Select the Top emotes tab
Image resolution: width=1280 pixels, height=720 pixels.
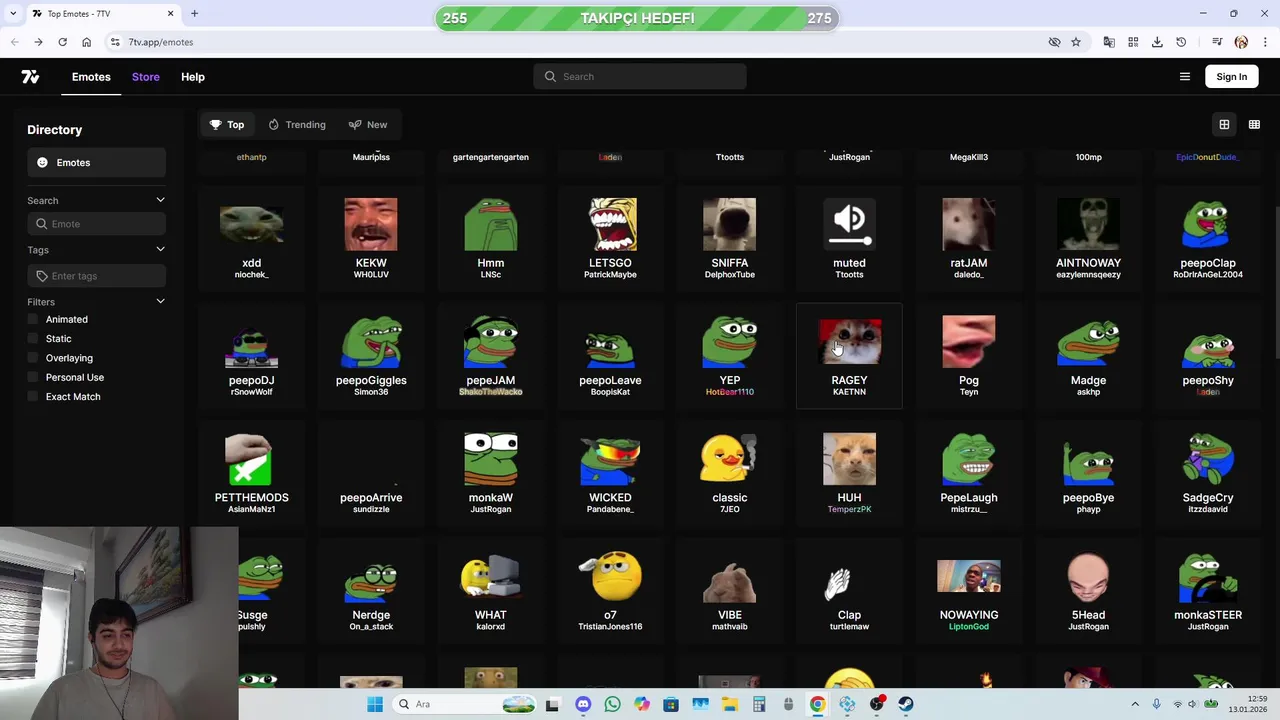click(227, 125)
